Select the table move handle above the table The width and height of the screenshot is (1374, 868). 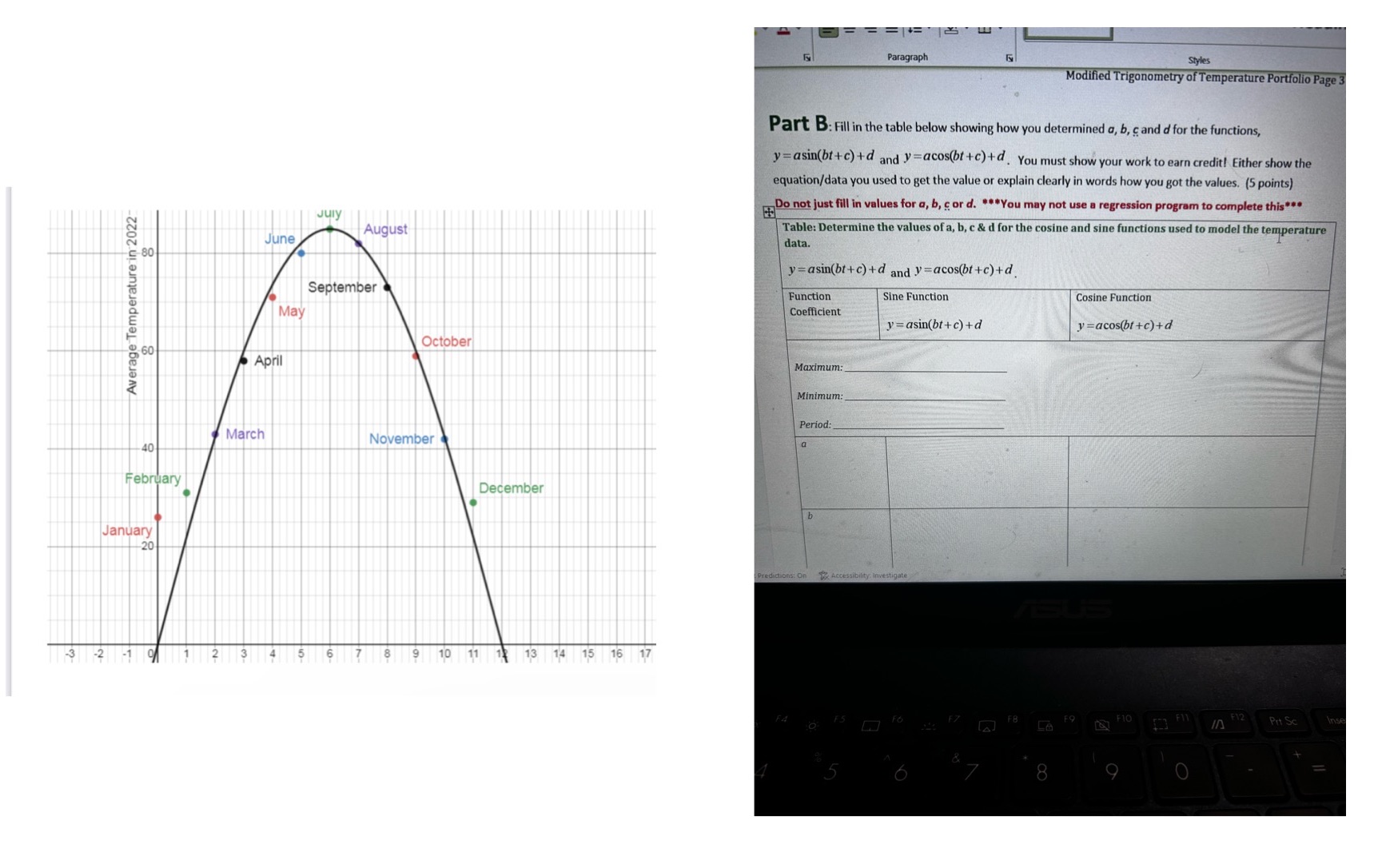click(768, 212)
